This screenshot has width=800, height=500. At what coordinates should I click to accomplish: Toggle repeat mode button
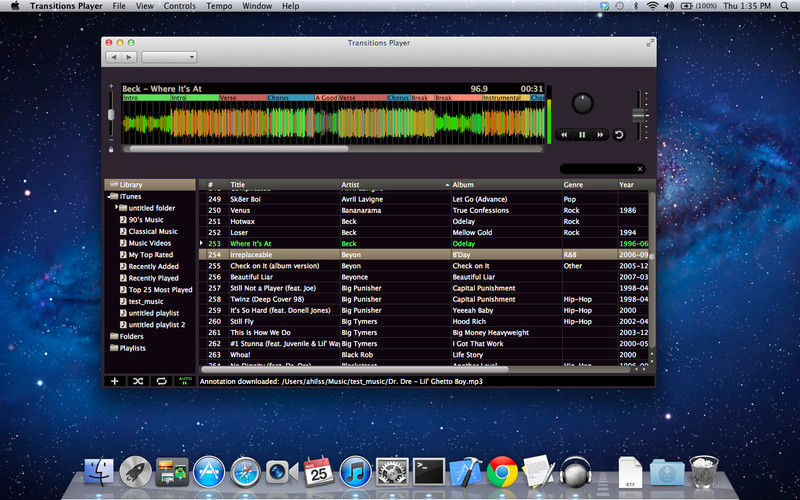click(x=161, y=381)
